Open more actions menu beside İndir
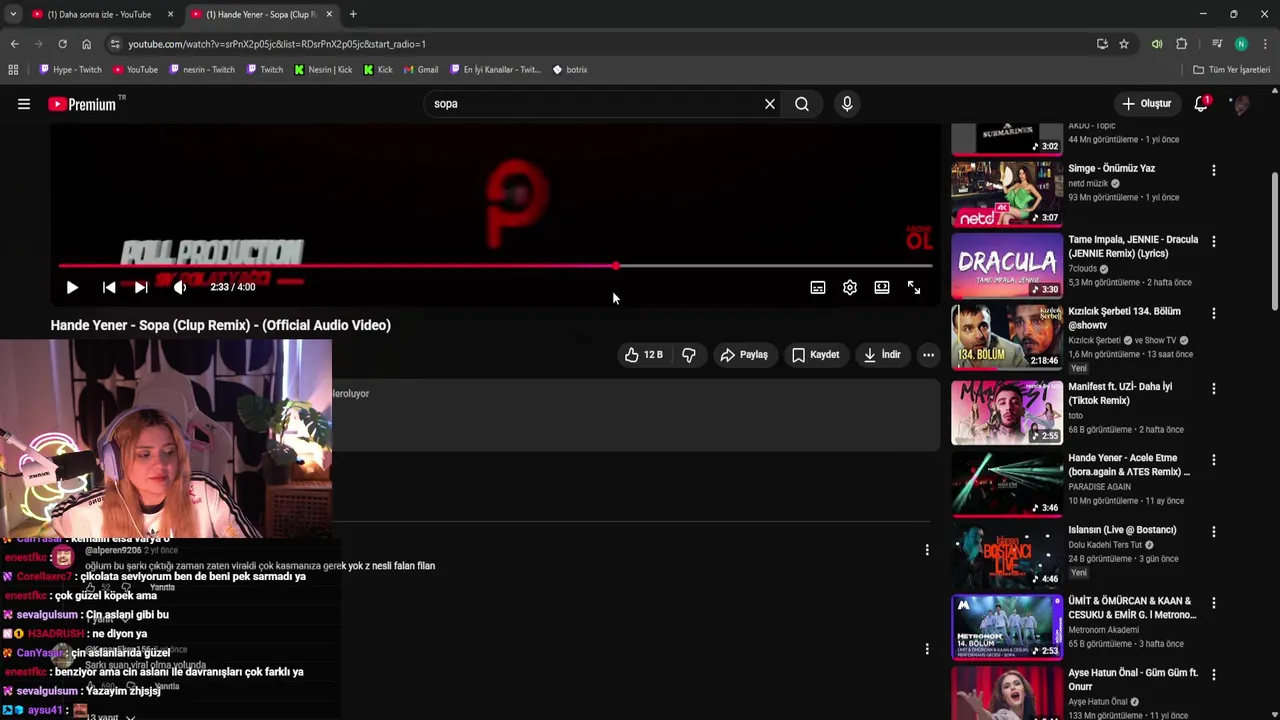1280x720 pixels. [928, 354]
